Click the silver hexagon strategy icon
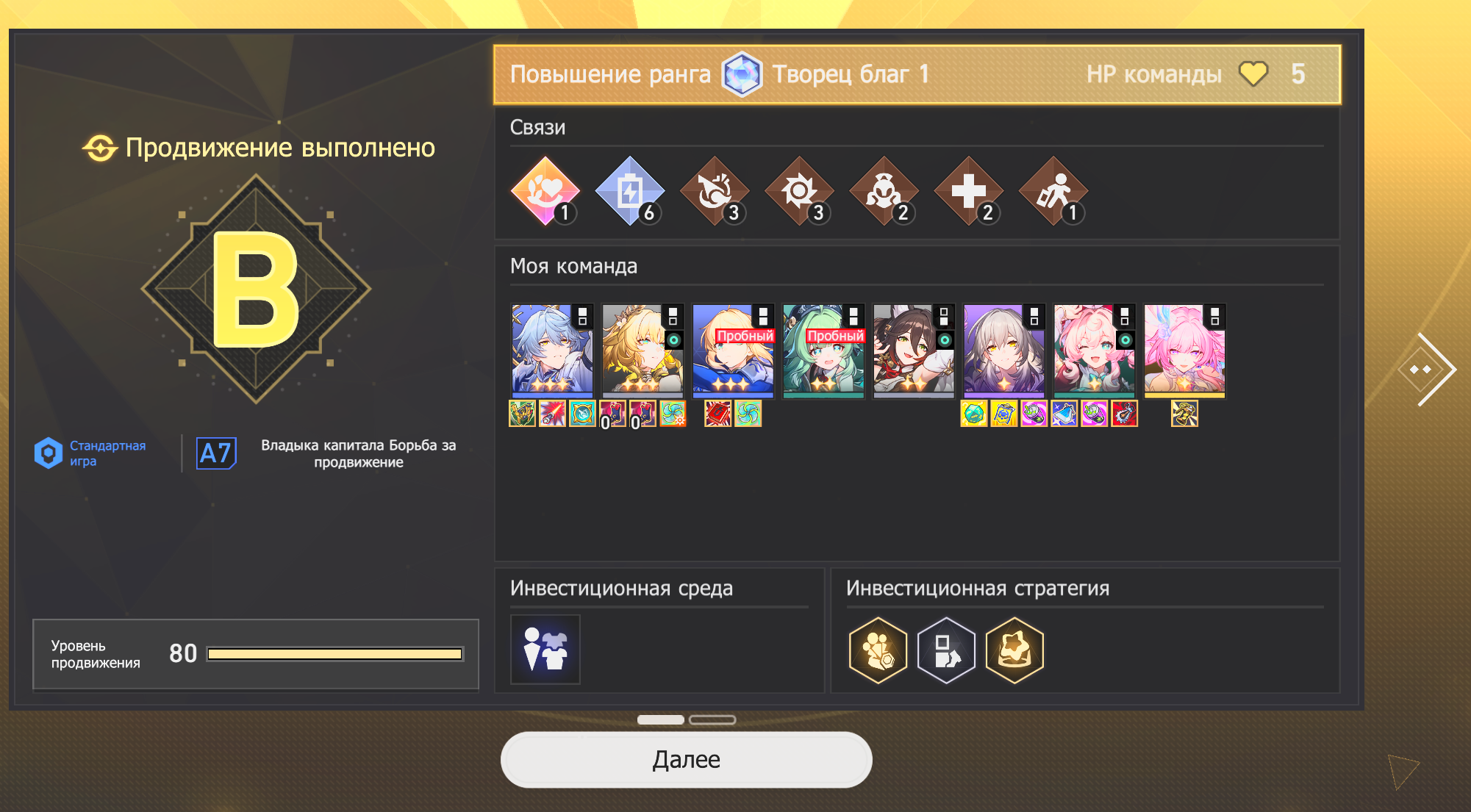 (x=946, y=650)
